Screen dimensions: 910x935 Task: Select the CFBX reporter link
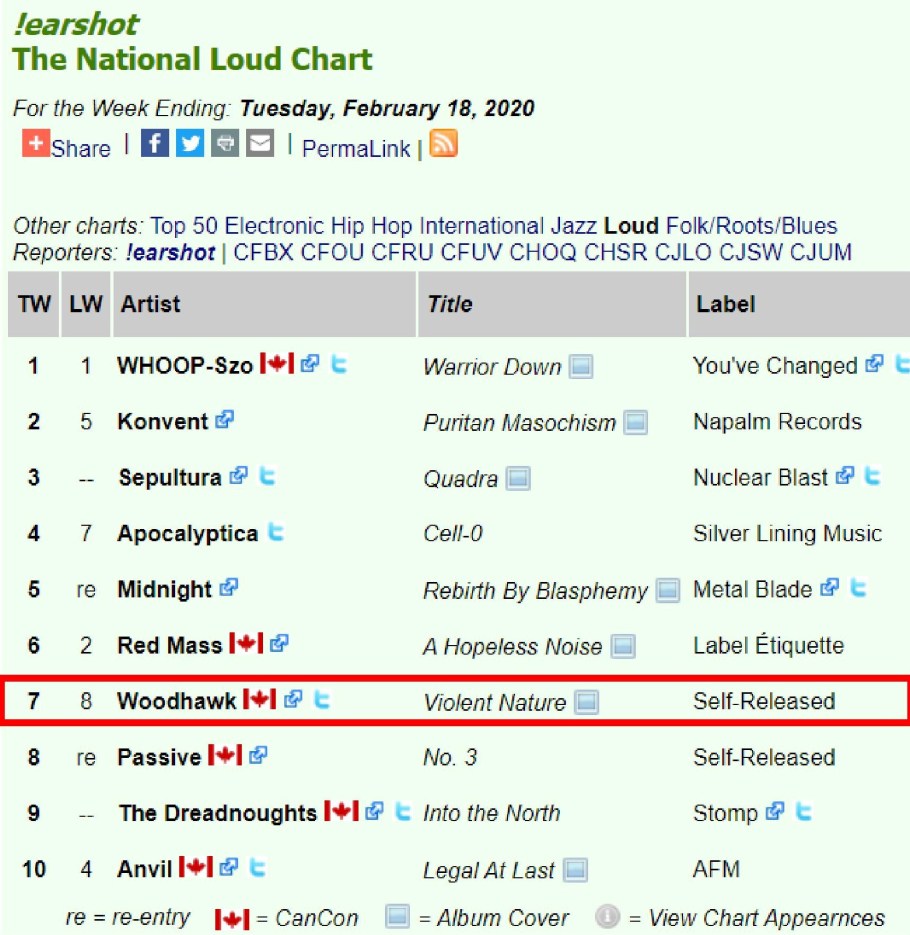[x=264, y=252]
